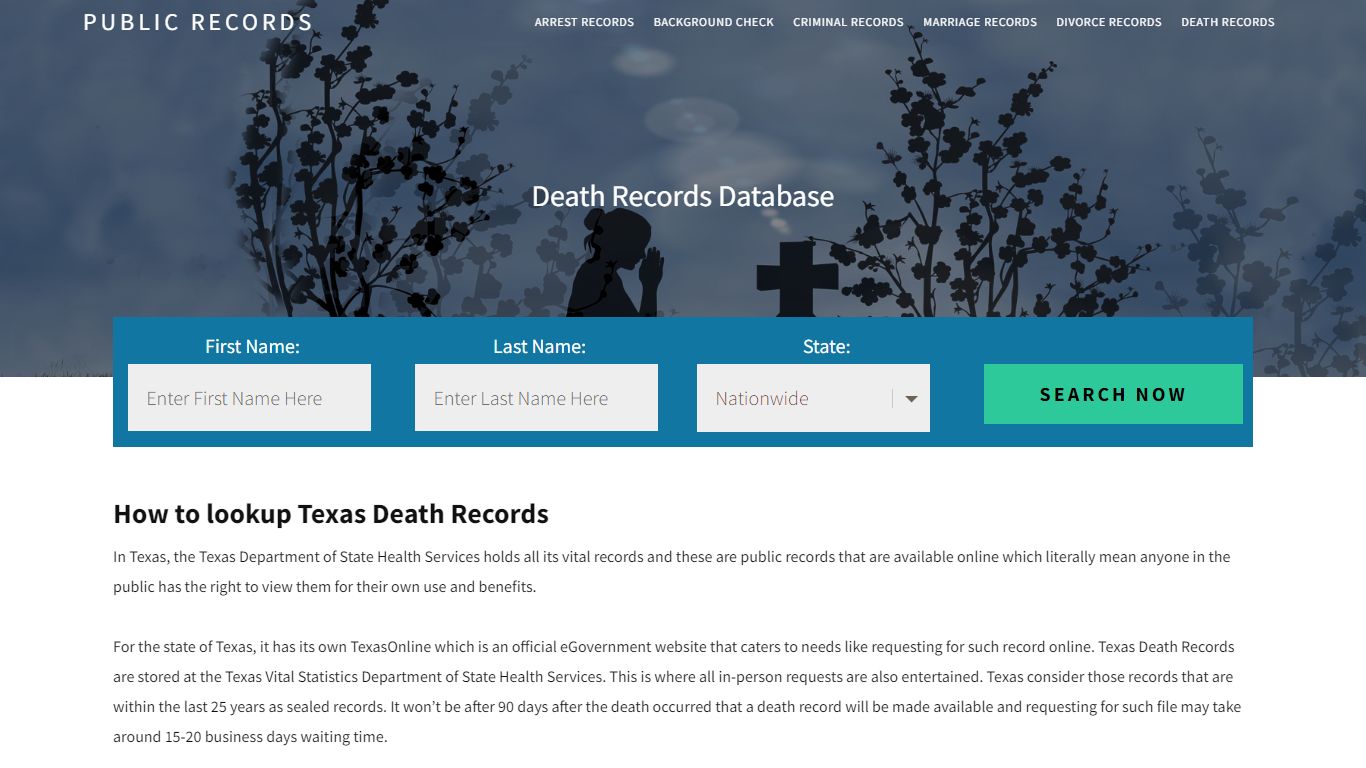Click the Last Name: label
Screen dimensions: 1366x768
(x=539, y=347)
